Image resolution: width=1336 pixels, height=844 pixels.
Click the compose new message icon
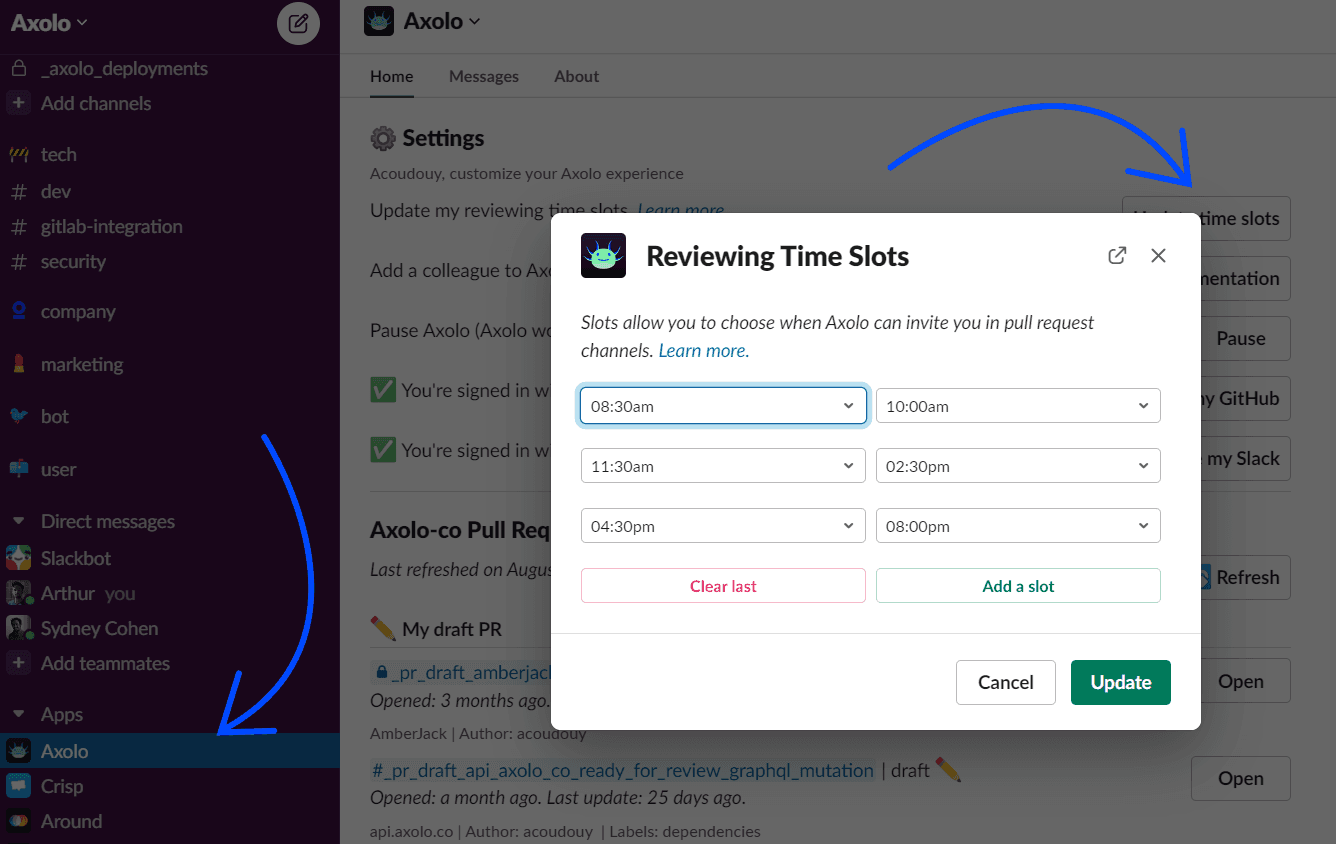tap(298, 24)
